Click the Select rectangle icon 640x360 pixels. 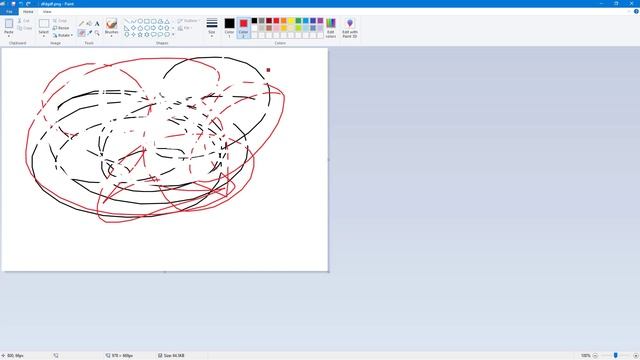click(x=44, y=24)
